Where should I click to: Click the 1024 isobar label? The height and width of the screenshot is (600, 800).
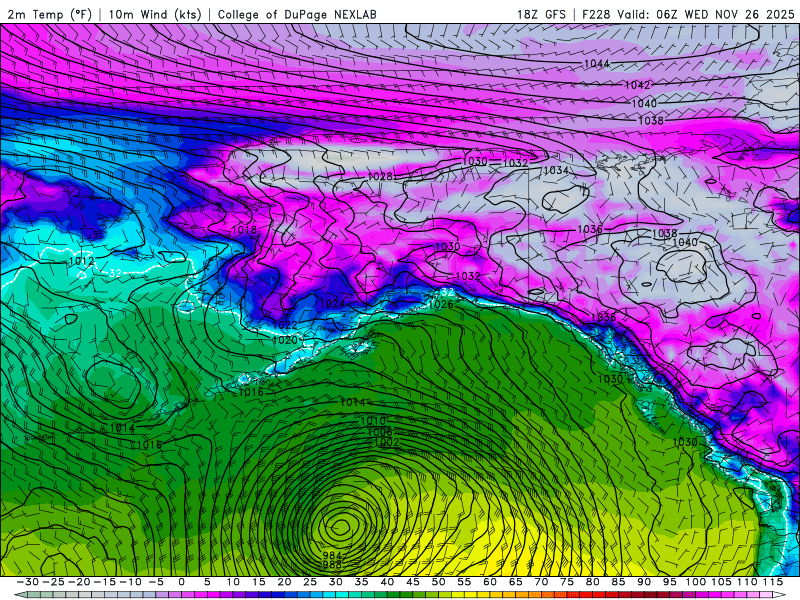coord(332,304)
